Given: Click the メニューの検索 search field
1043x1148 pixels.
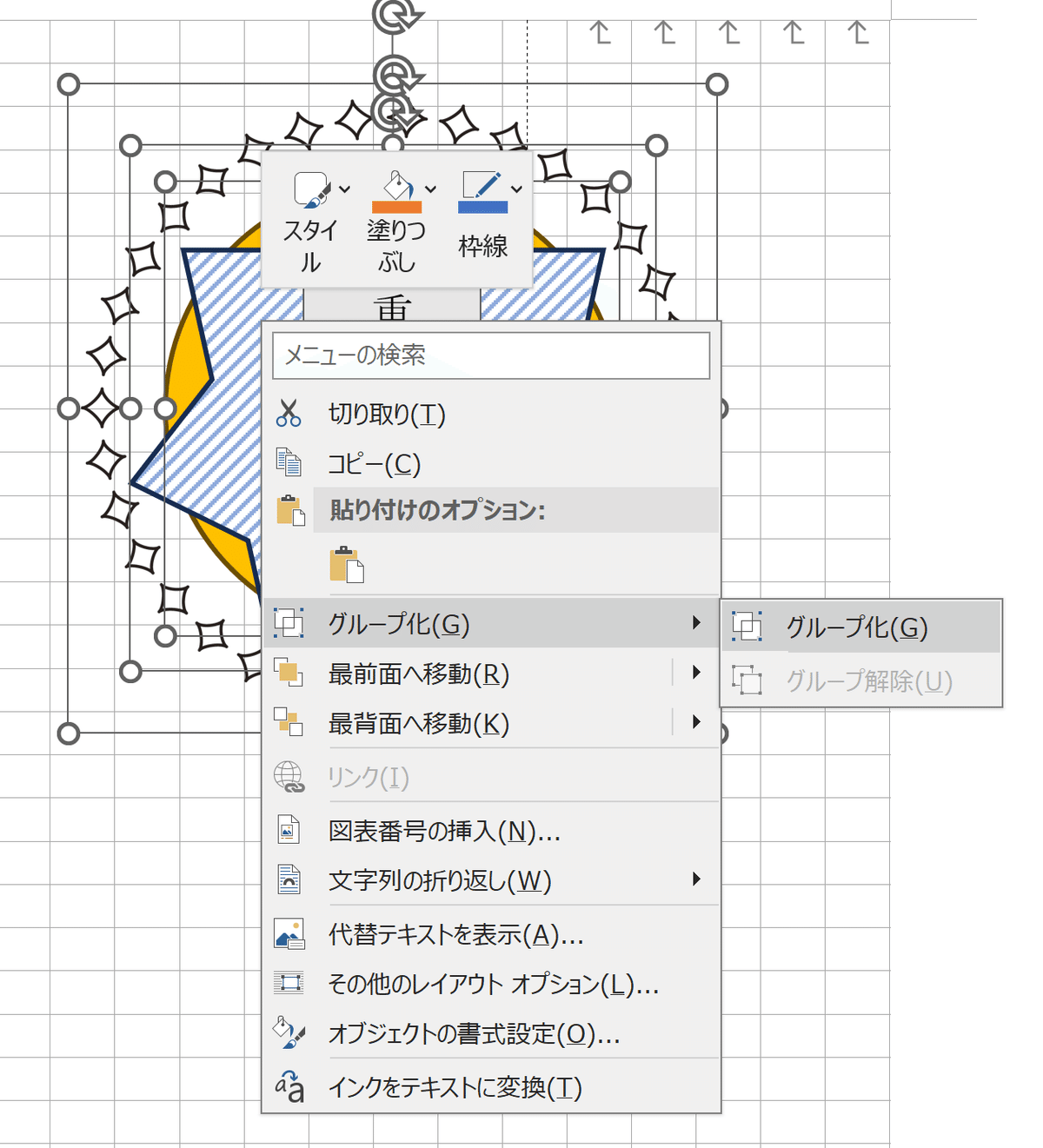Looking at the screenshot, I should (x=491, y=355).
